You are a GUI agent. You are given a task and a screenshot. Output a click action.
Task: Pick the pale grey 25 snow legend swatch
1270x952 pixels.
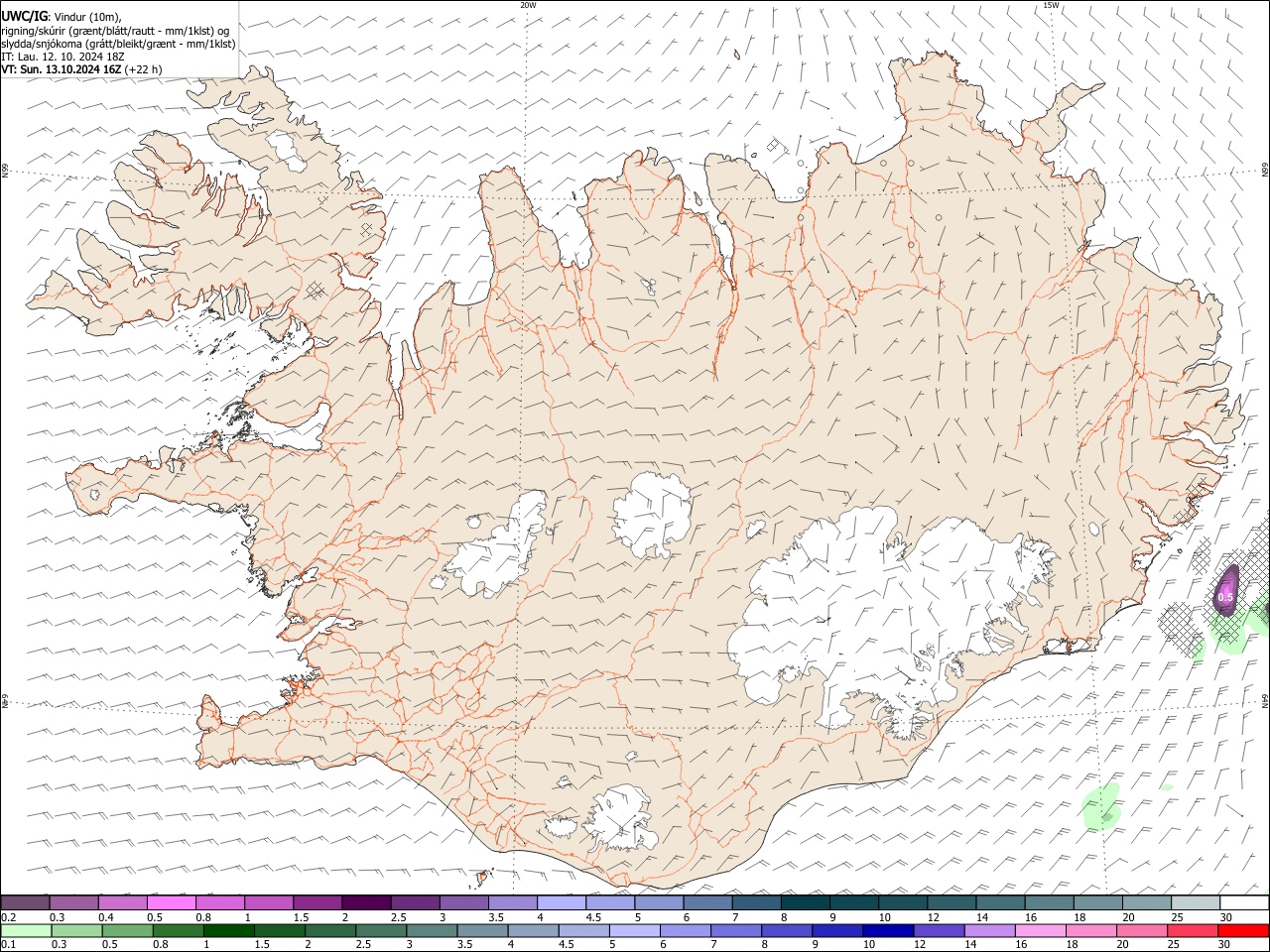[x=1195, y=902]
